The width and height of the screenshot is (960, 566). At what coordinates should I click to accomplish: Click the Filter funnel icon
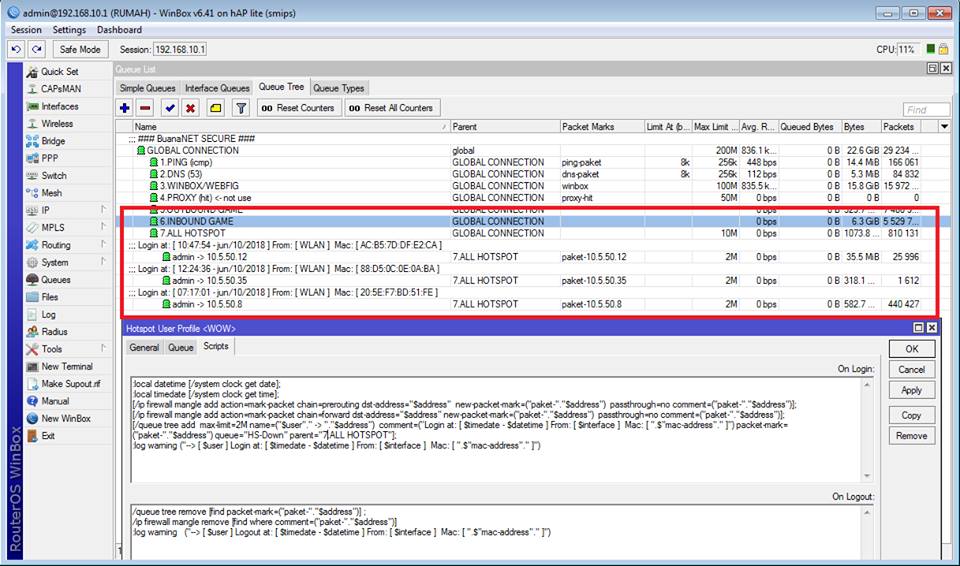pyautogui.click(x=241, y=108)
